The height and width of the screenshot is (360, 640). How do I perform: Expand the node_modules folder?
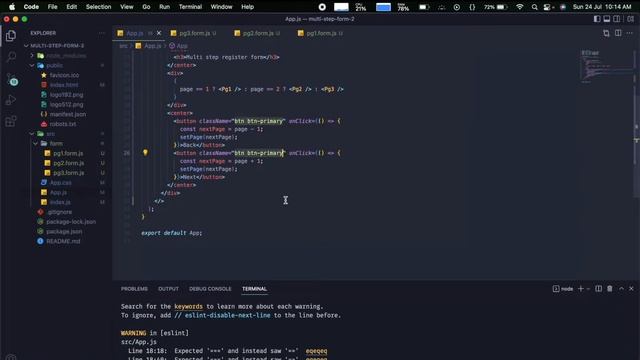tap(66, 56)
